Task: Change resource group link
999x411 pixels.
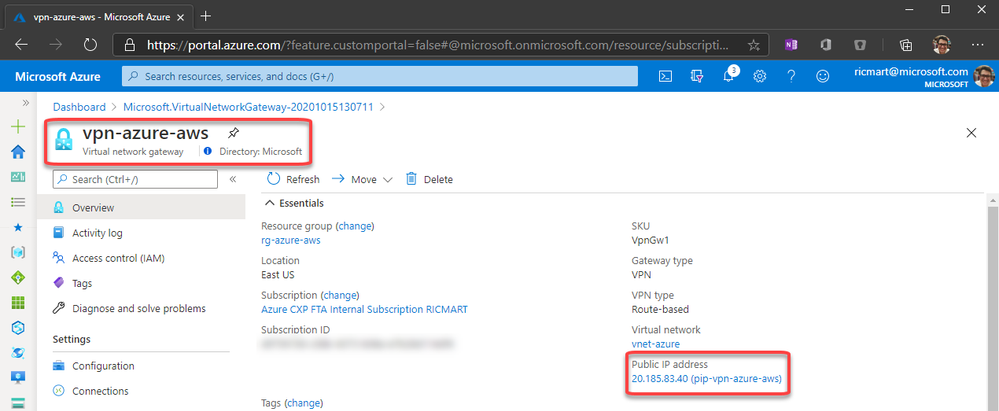Action: point(356,226)
